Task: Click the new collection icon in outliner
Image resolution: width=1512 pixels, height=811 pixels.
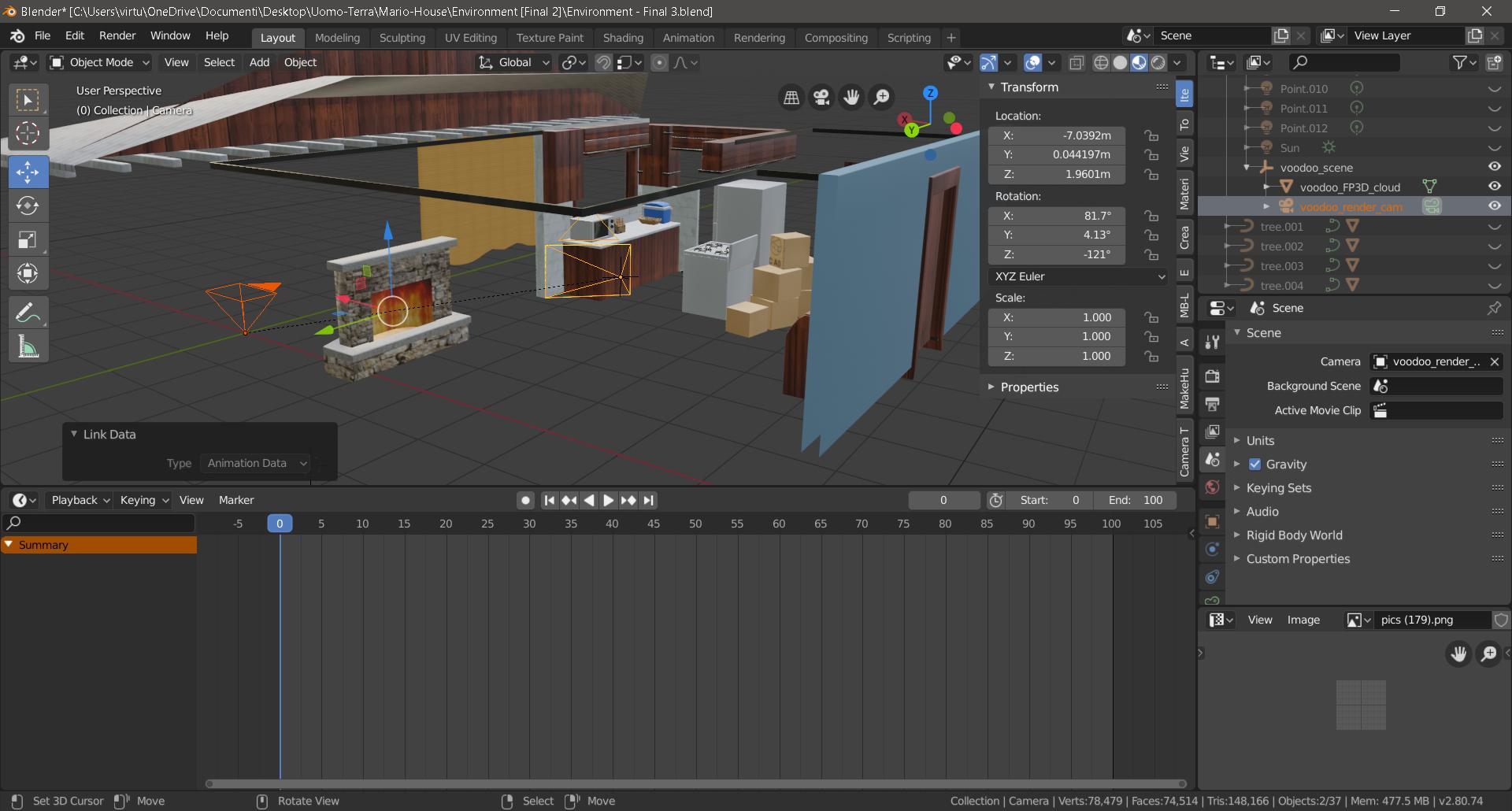Action: pos(1494,62)
